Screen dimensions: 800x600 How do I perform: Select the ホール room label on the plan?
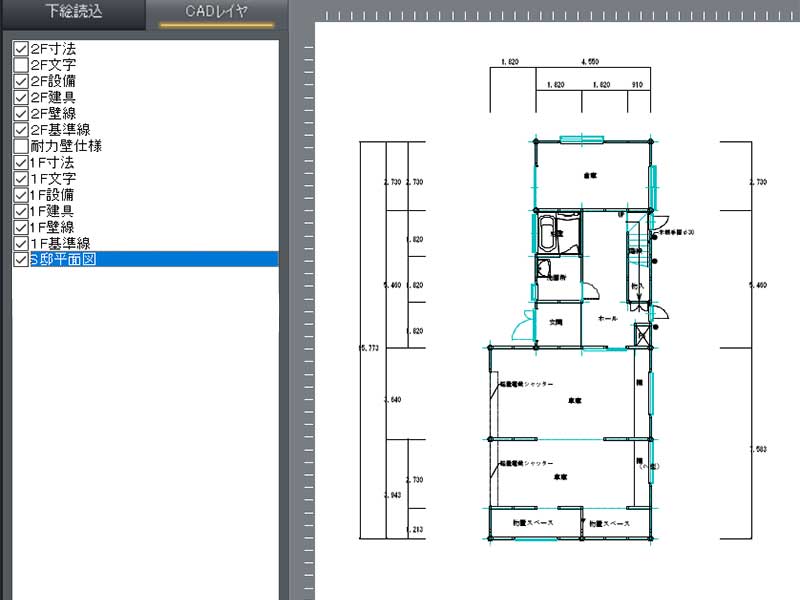click(x=606, y=317)
